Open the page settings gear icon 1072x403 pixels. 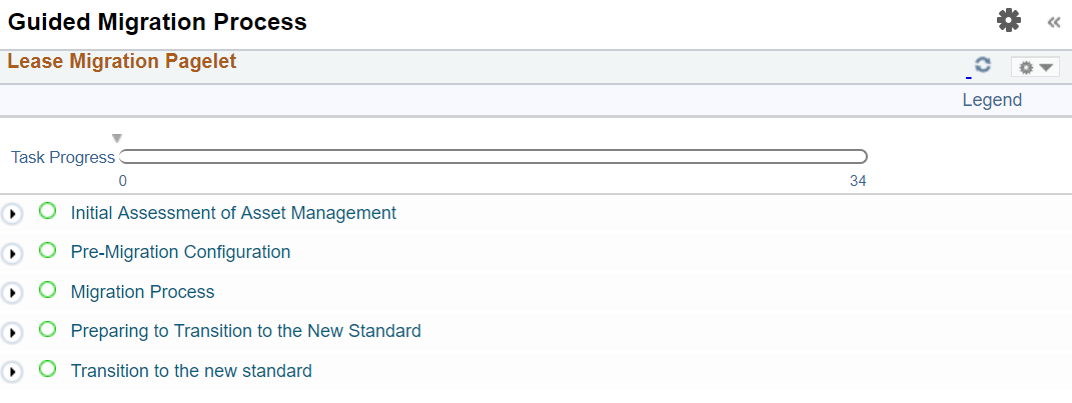click(1009, 20)
